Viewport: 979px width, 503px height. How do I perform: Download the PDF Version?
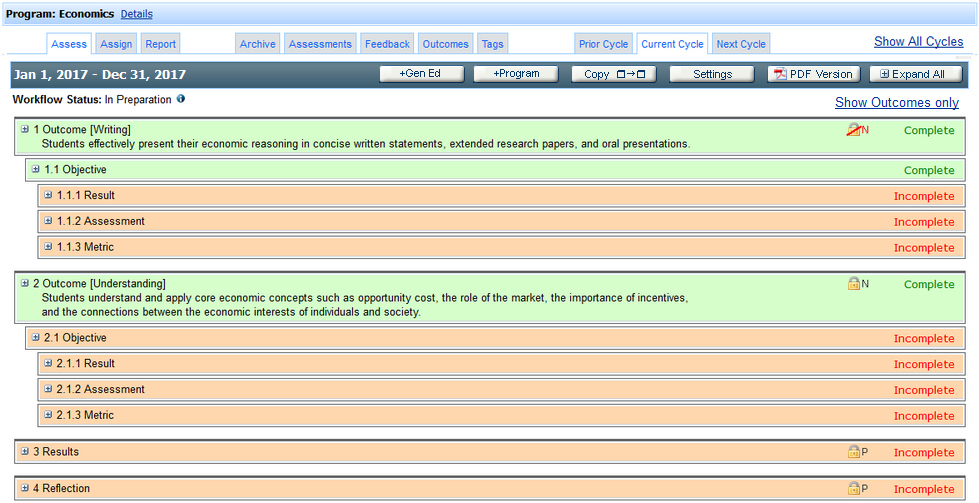pos(812,74)
